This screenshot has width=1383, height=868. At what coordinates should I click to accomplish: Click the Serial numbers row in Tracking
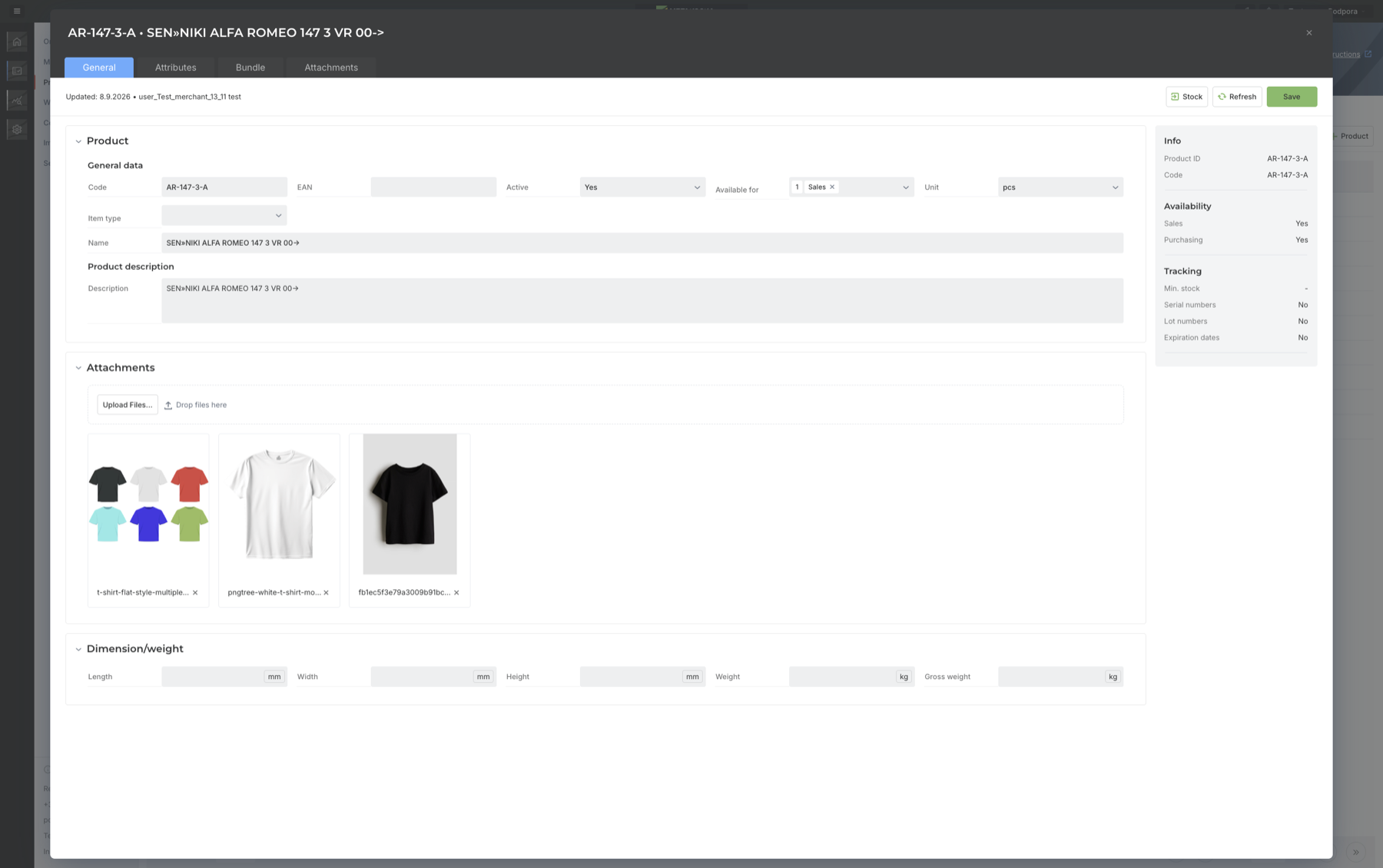1235,305
